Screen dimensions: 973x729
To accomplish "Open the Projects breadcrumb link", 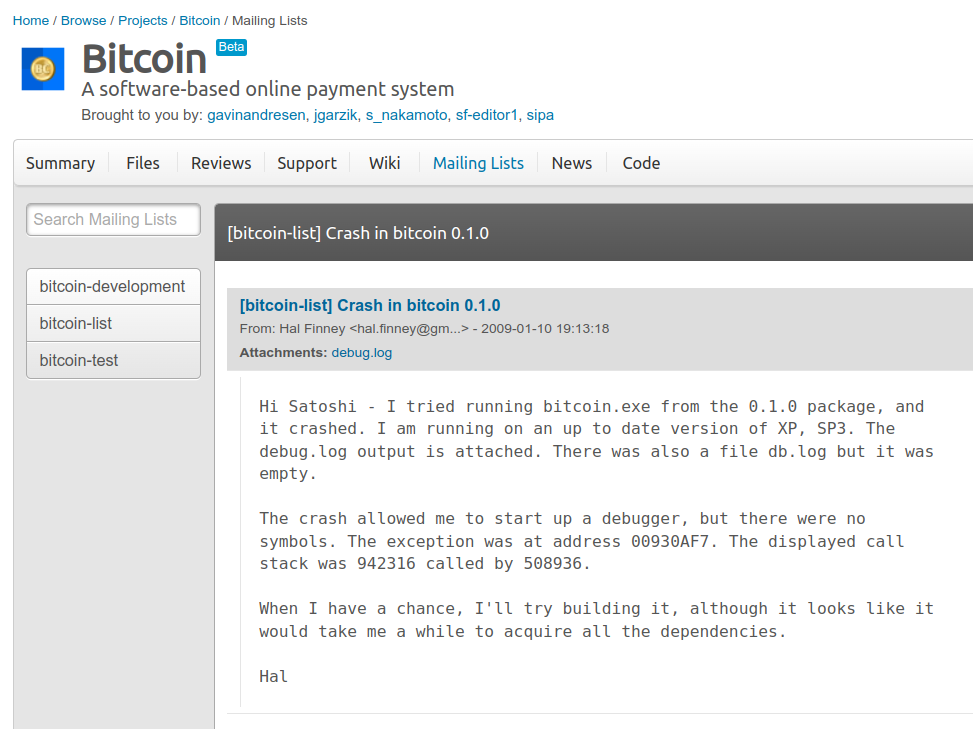I will tap(143, 20).
